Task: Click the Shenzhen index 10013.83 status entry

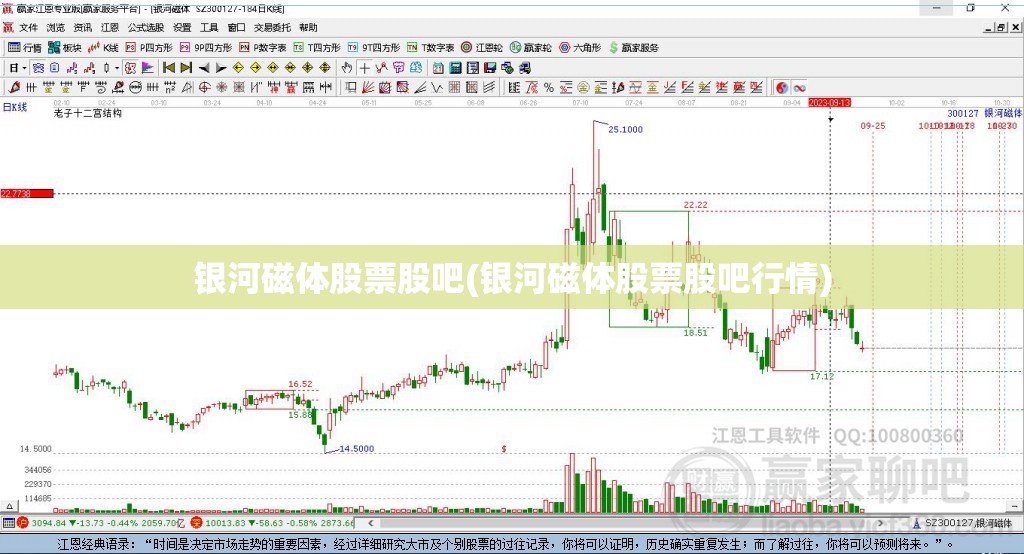Action: [273, 523]
